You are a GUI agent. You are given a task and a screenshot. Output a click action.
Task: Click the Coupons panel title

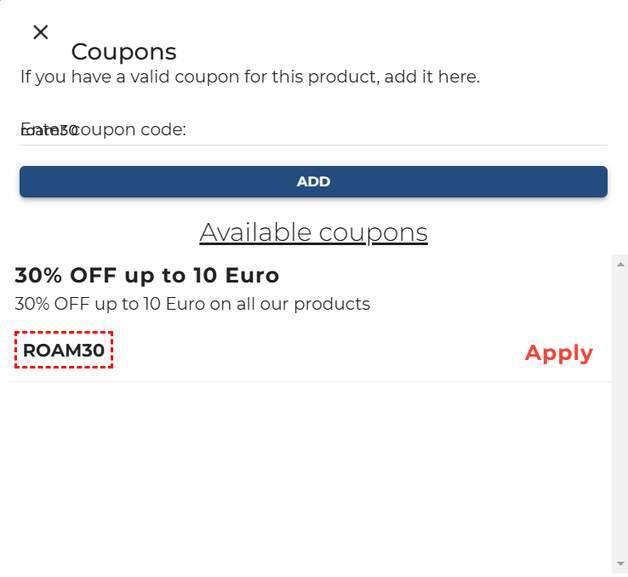[x=124, y=52]
